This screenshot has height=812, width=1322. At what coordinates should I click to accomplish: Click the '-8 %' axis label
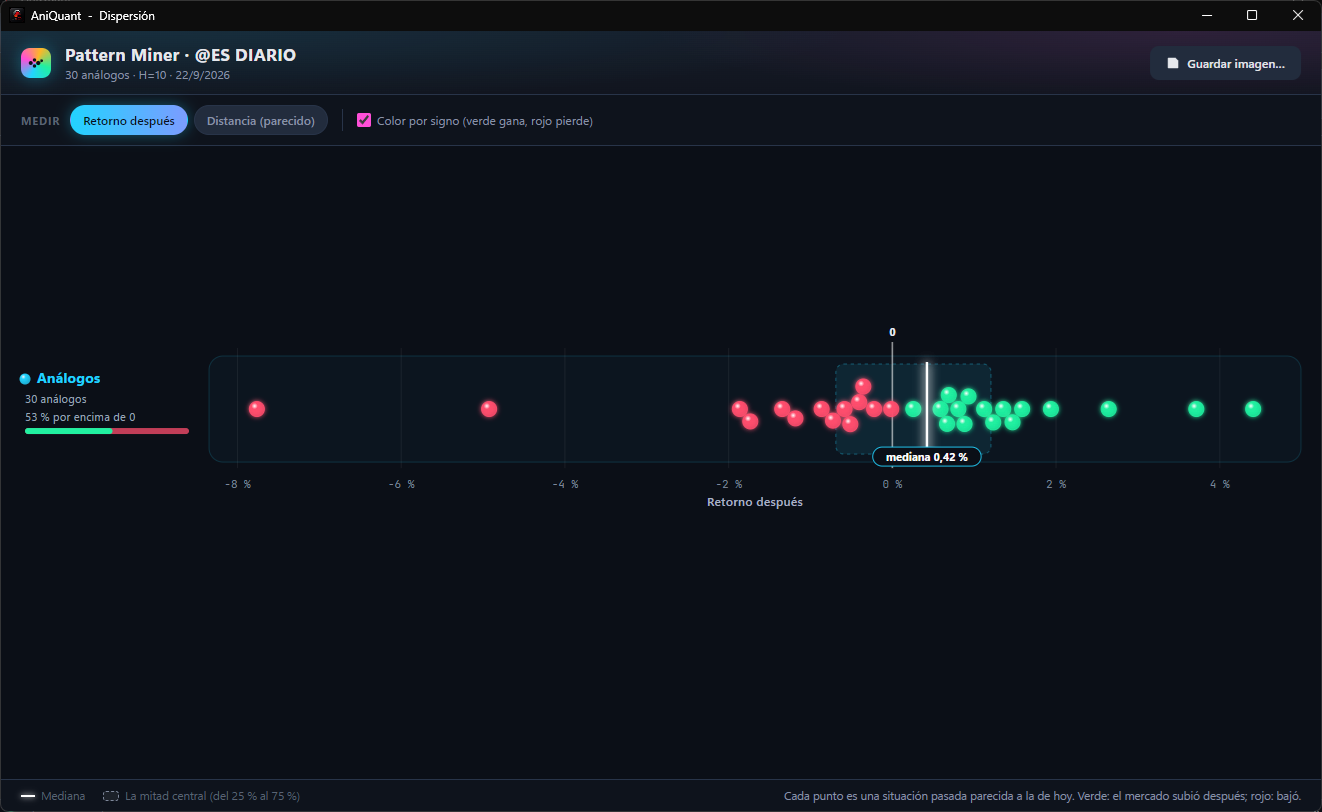click(x=237, y=484)
